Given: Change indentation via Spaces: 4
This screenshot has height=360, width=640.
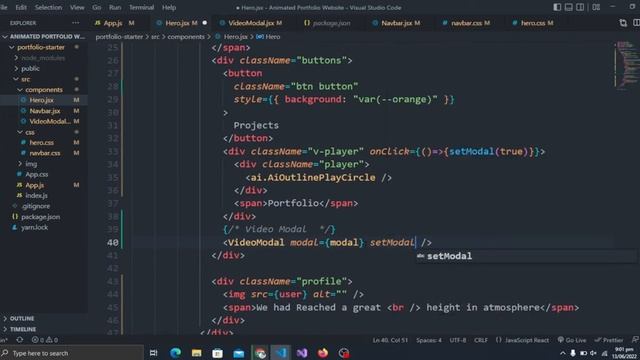Looking at the screenshot, I should click(429, 340).
